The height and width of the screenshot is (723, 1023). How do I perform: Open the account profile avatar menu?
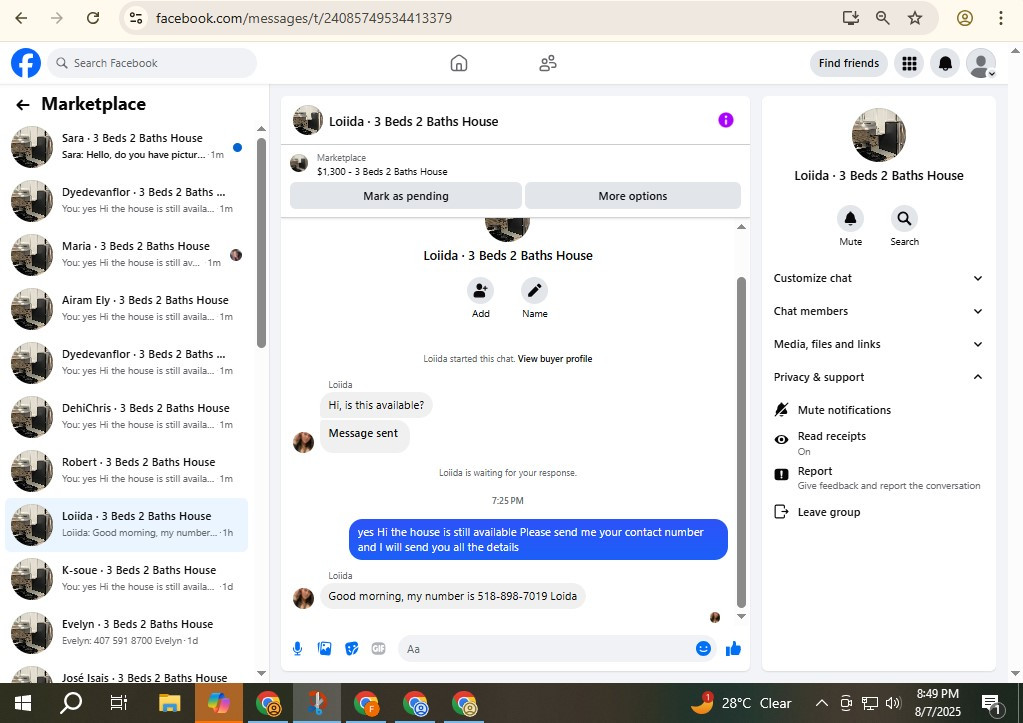click(981, 63)
